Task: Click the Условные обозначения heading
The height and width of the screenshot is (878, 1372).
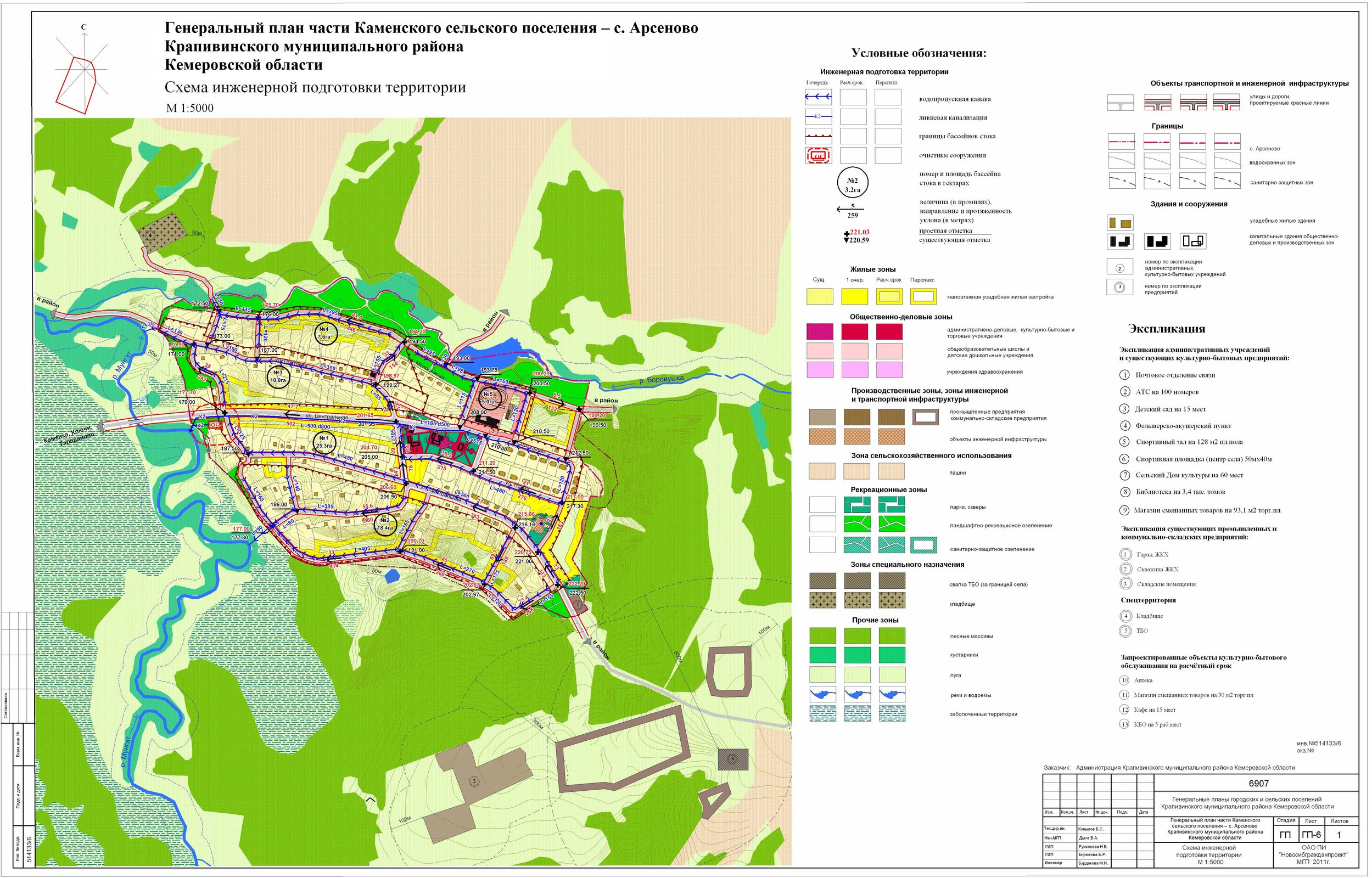Action: click(x=919, y=54)
